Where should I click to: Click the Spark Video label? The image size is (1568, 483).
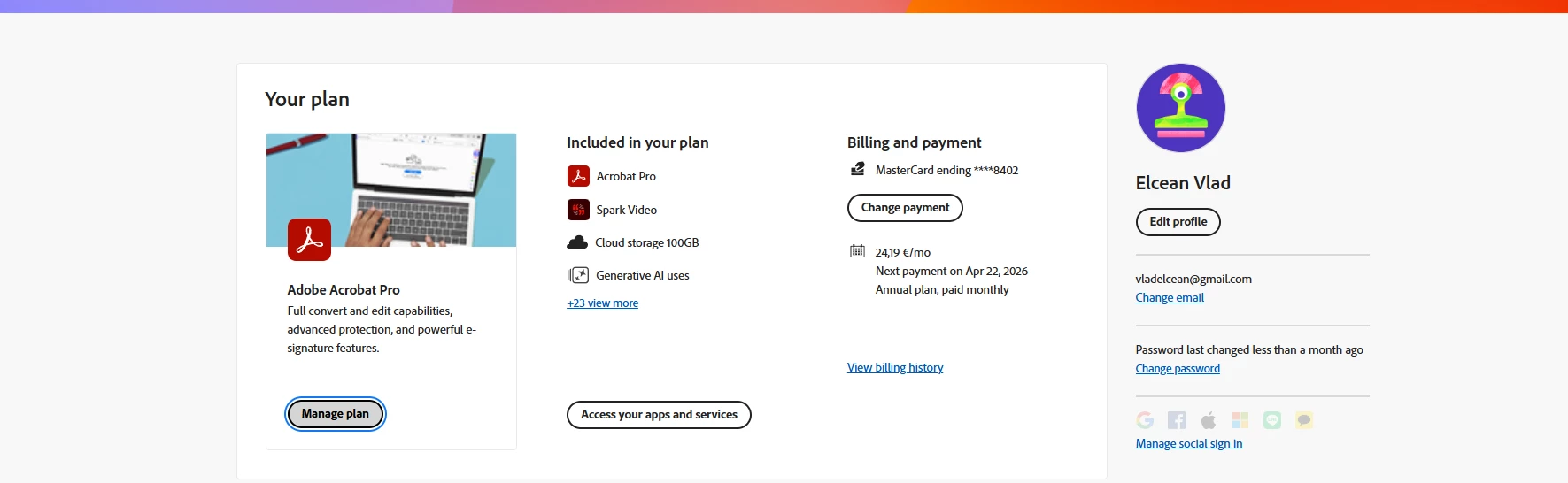627,211
